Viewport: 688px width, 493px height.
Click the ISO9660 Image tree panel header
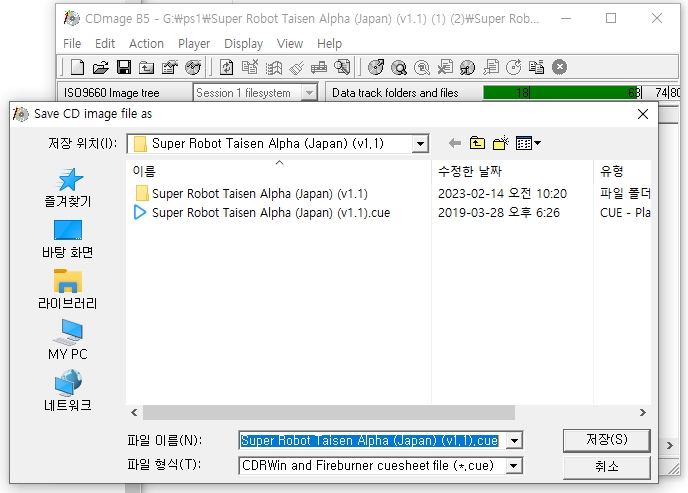(x=111, y=93)
